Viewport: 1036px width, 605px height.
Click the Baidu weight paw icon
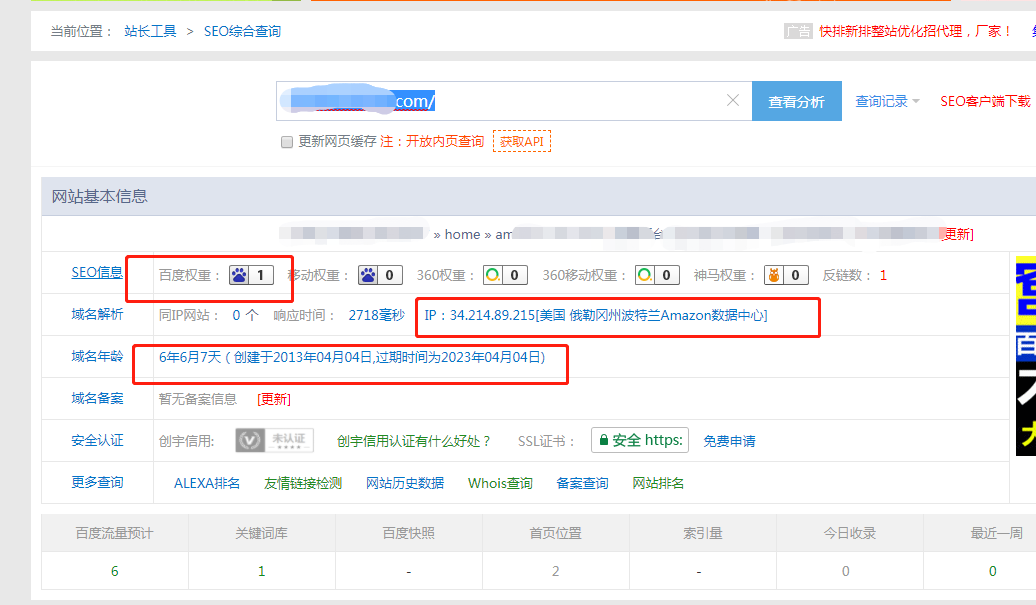(240, 275)
